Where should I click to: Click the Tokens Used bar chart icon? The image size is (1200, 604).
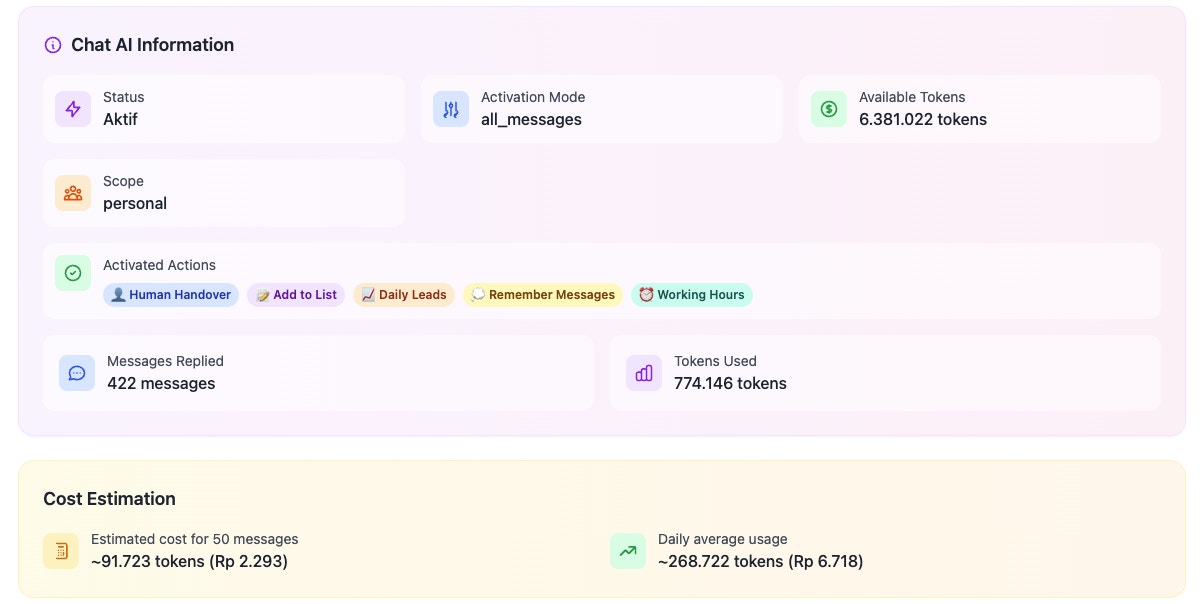point(644,372)
